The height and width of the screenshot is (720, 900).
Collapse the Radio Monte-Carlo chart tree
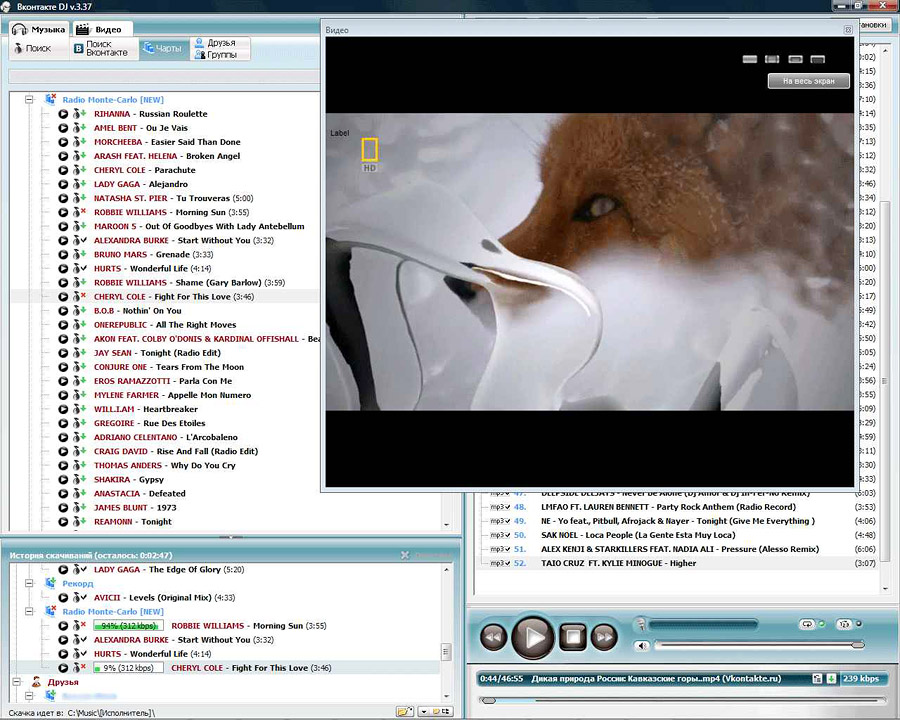pos(29,100)
